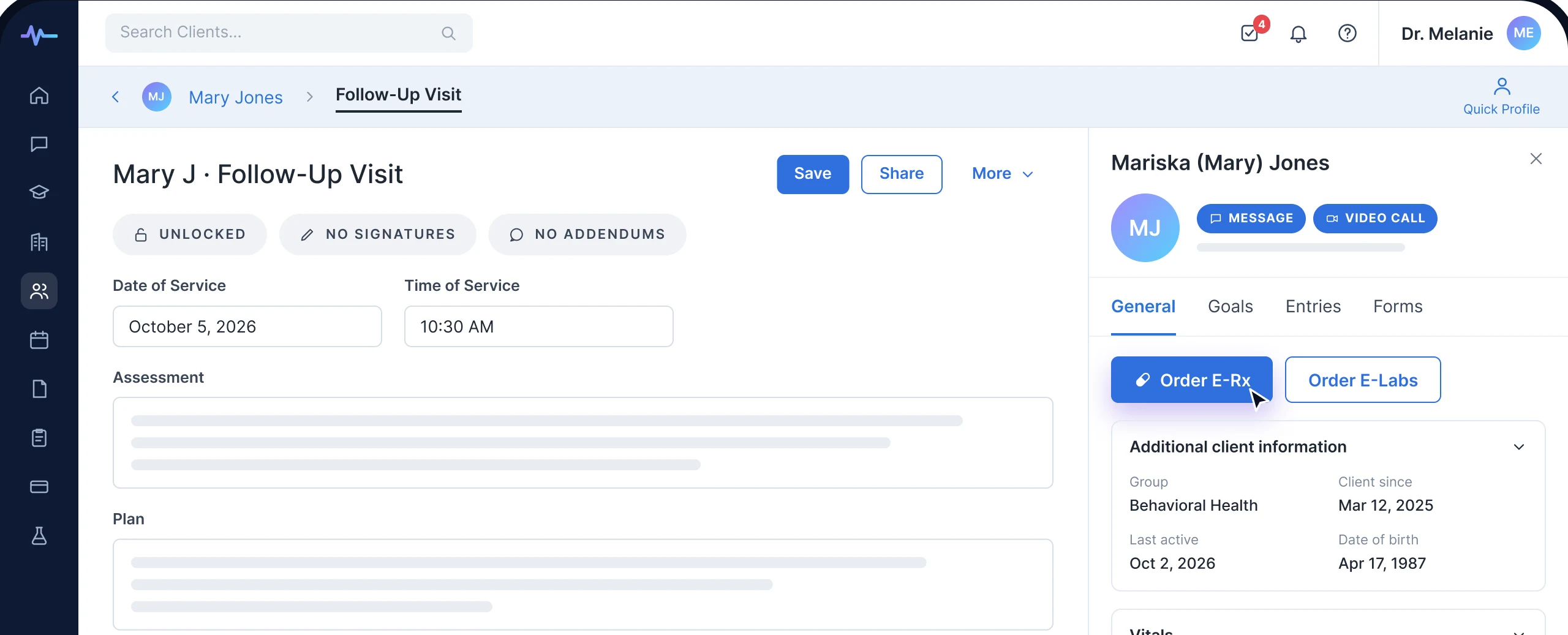Open the Mary Jones breadcrumb link
This screenshot has width=1568, height=635.
[236, 97]
